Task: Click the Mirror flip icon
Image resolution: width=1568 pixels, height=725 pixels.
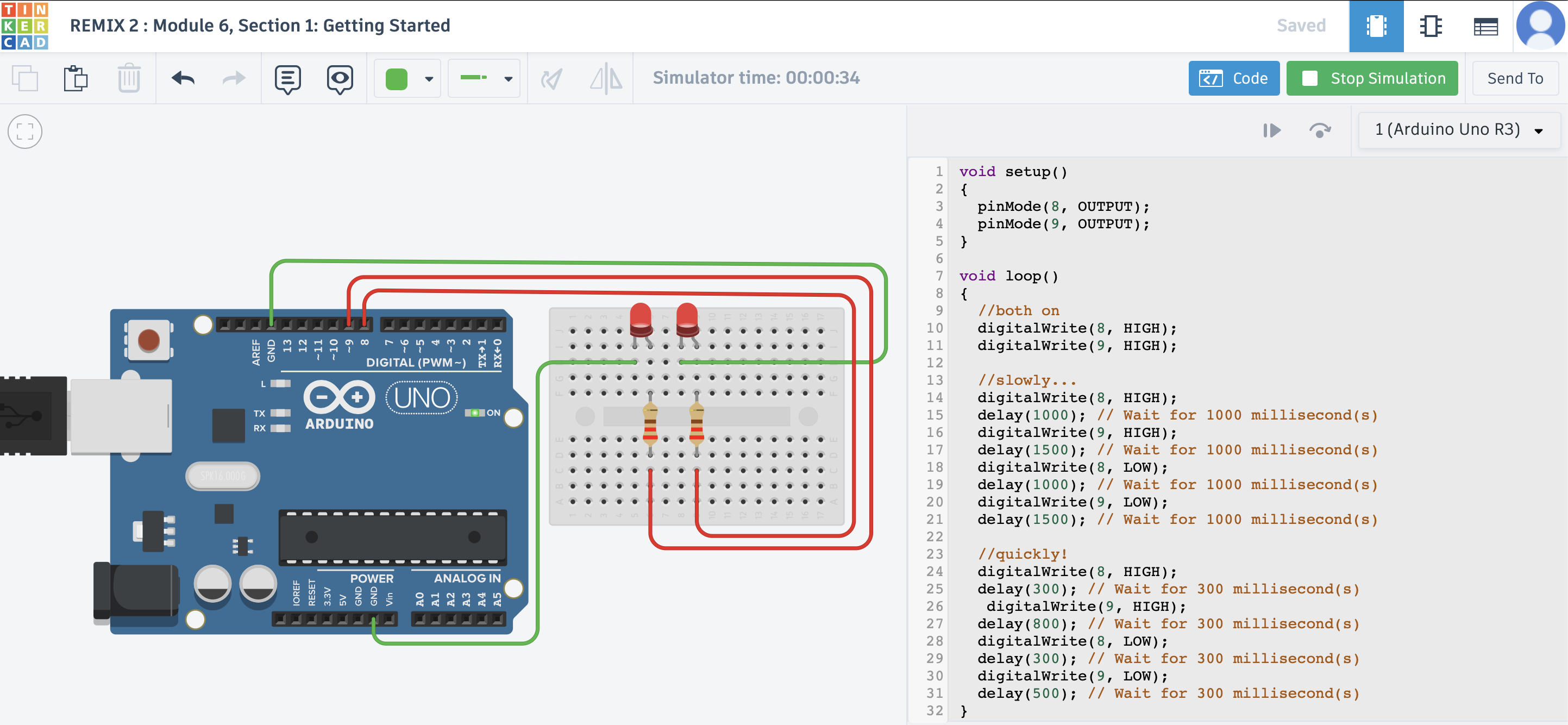Action: pyautogui.click(x=606, y=78)
